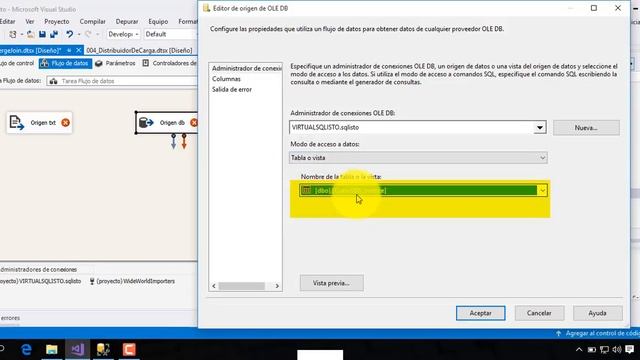The height and width of the screenshot is (360, 640).
Task: Click the Save All icon in toolbar
Action: [54, 34]
